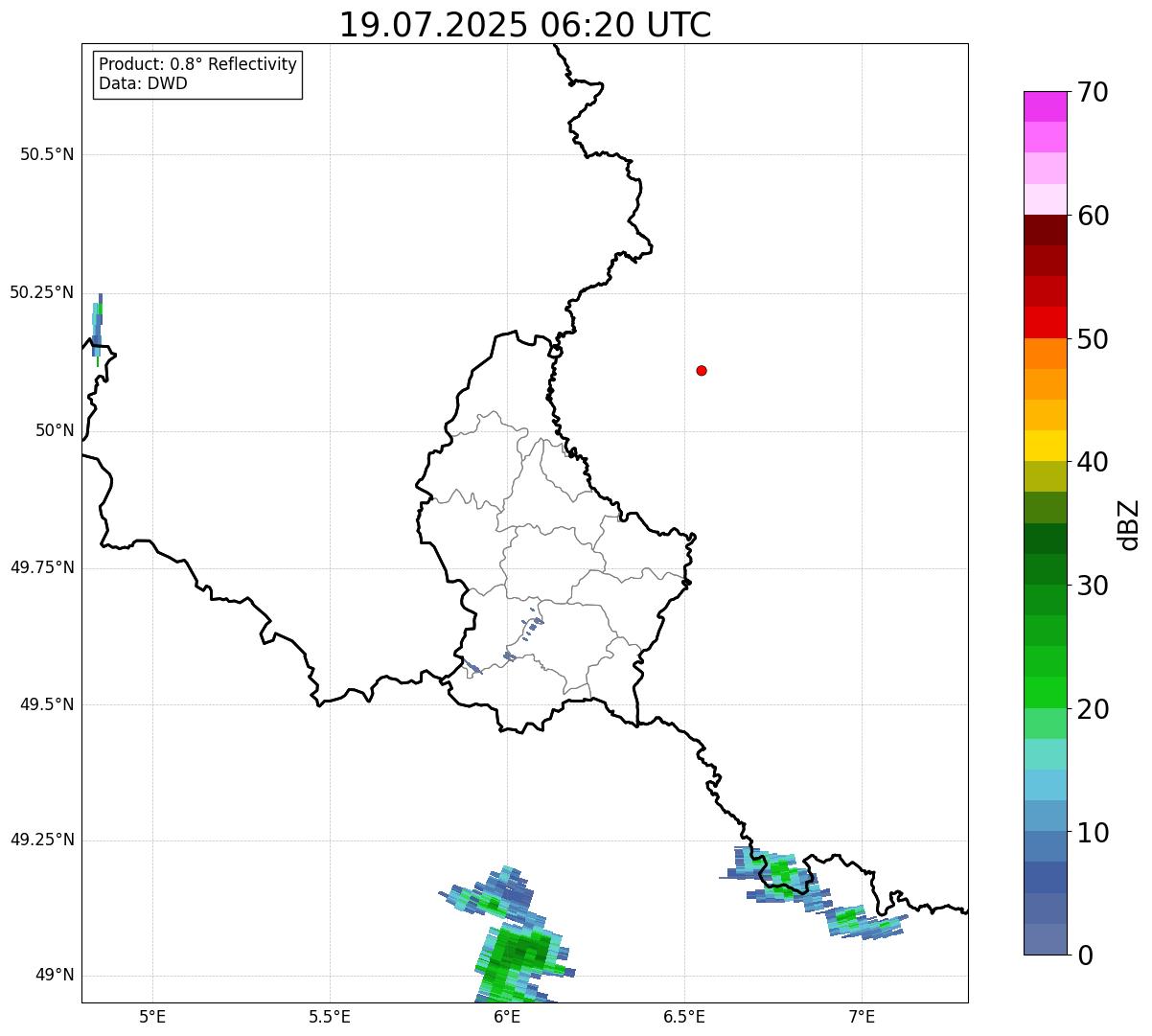Click the 50.25°N latitude label
The width and height of the screenshot is (1152, 1036).
pyautogui.click(x=42, y=292)
